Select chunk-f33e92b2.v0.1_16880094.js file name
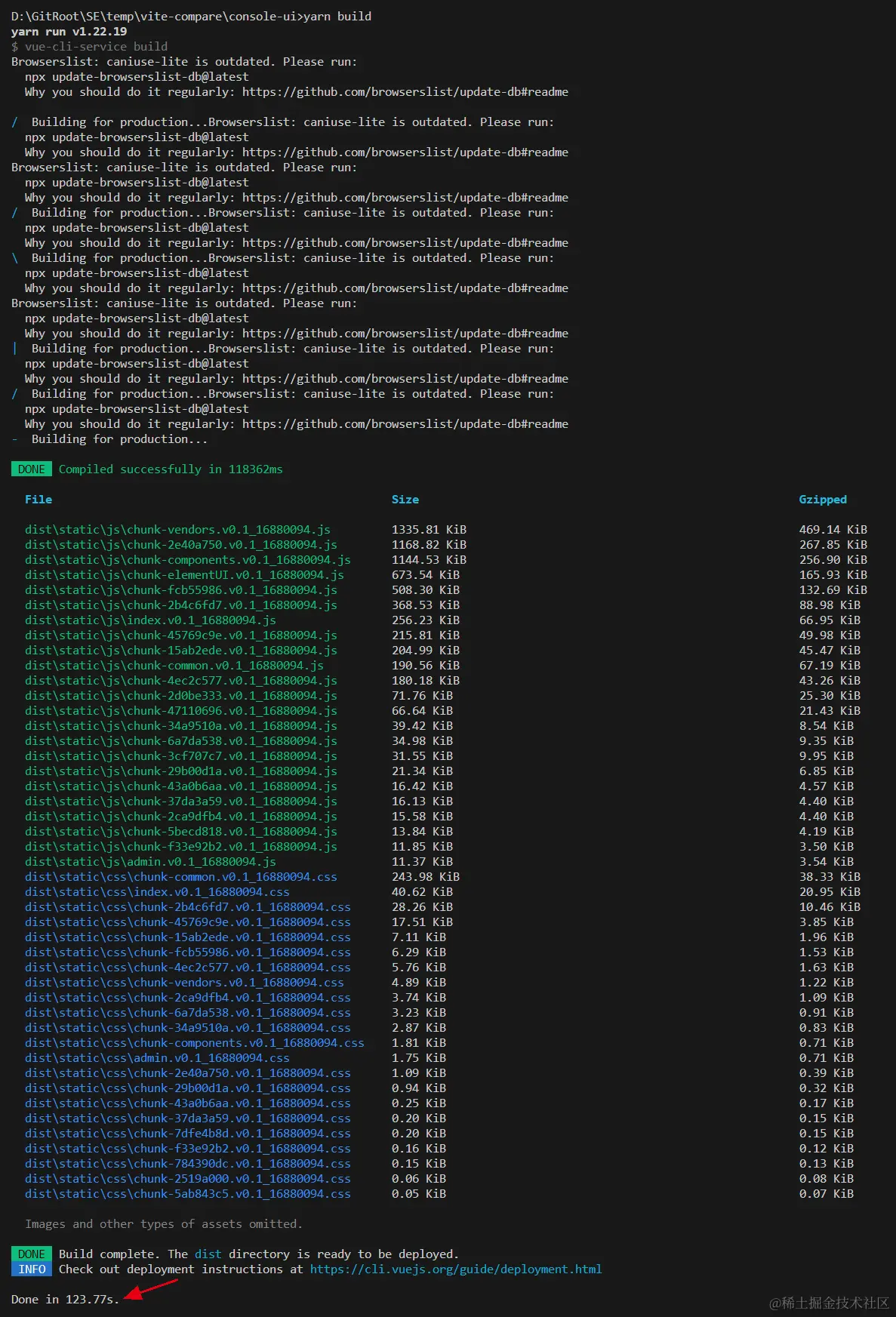The image size is (896, 1317). coord(181,847)
